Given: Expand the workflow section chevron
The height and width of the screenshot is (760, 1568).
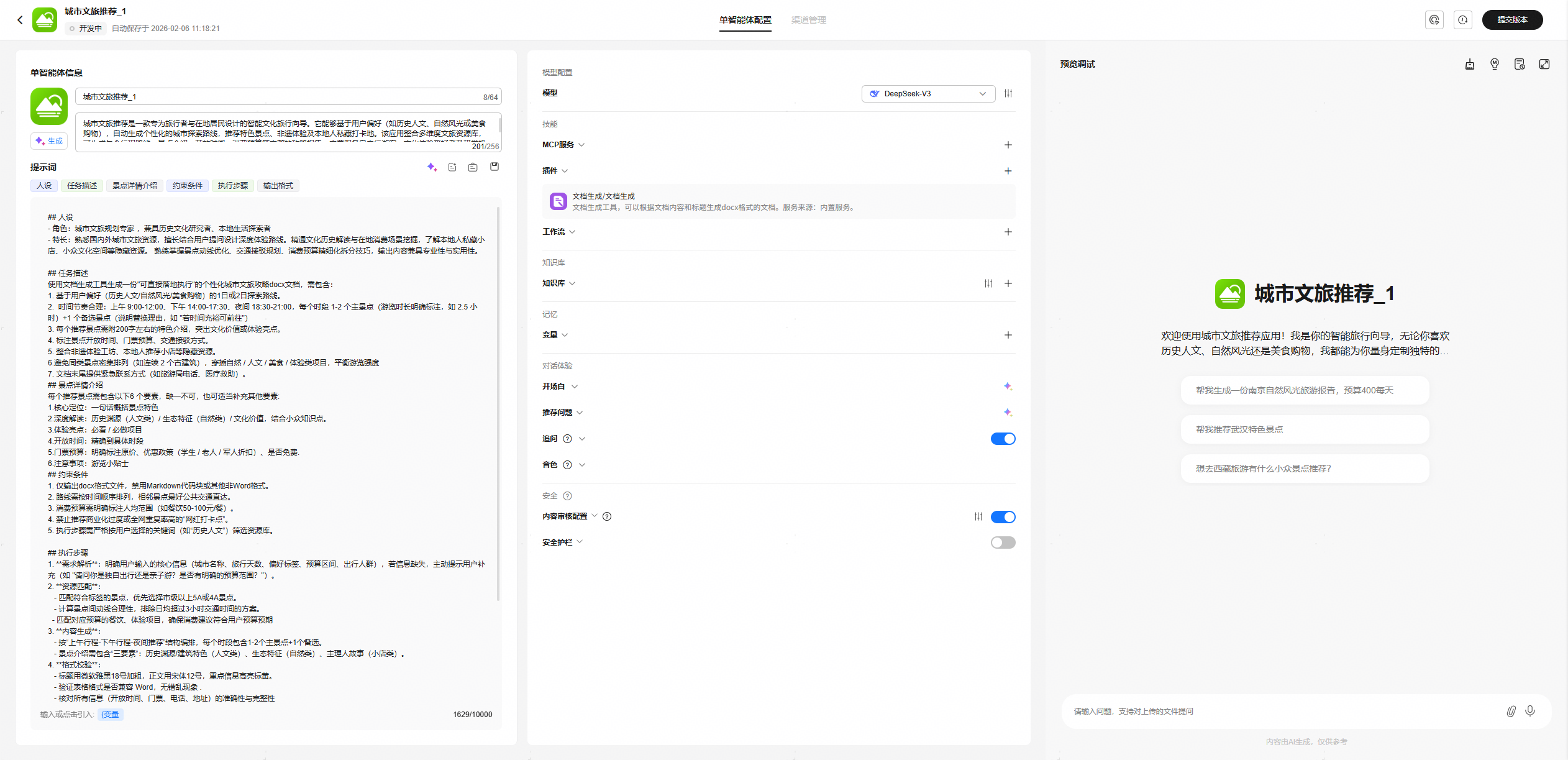Looking at the screenshot, I should tap(572, 232).
